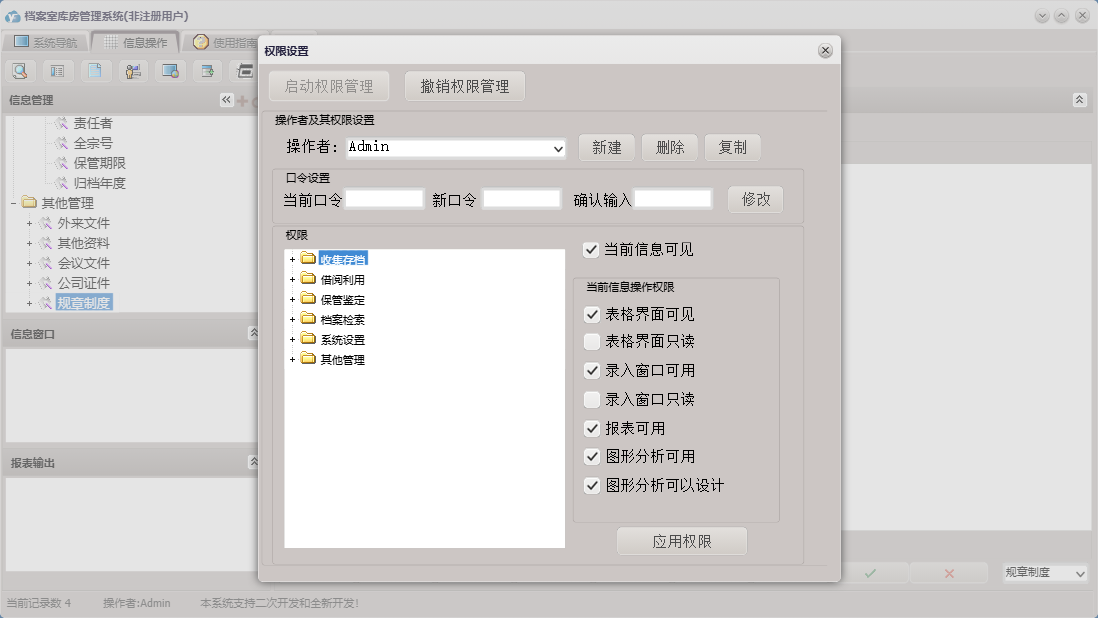
Task: Click the folder icon of 借阅利用 in the permission tree
Action: 308,279
